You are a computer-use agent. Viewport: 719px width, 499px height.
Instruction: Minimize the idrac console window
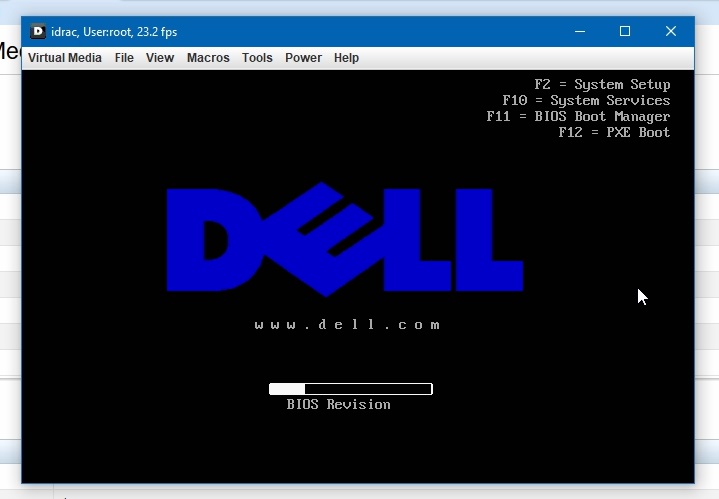tap(580, 31)
